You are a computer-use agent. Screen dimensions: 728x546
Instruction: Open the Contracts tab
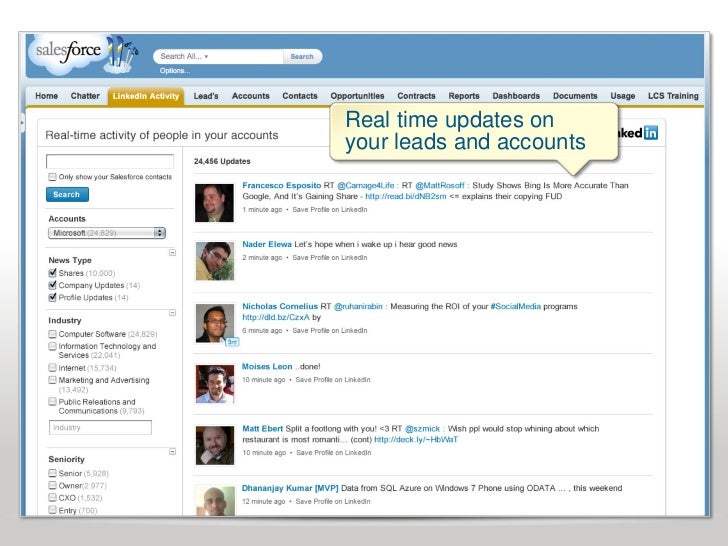416,96
